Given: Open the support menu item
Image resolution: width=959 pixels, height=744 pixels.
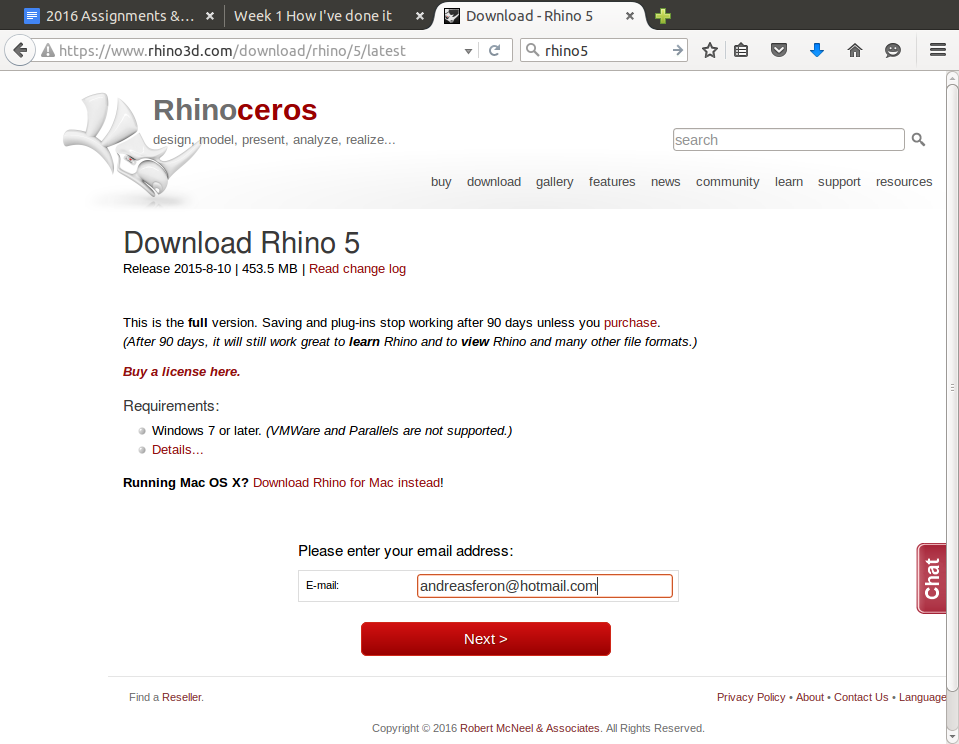Looking at the screenshot, I should [x=839, y=182].
